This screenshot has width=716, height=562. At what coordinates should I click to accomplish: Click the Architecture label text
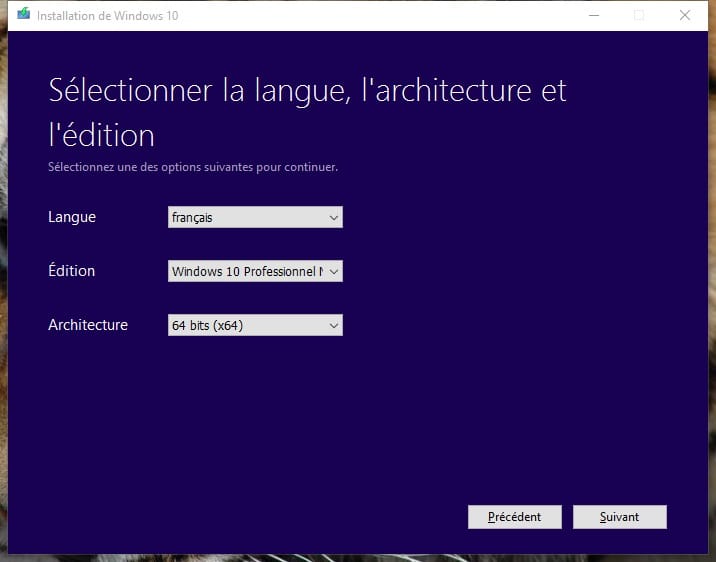(x=88, y=325)
